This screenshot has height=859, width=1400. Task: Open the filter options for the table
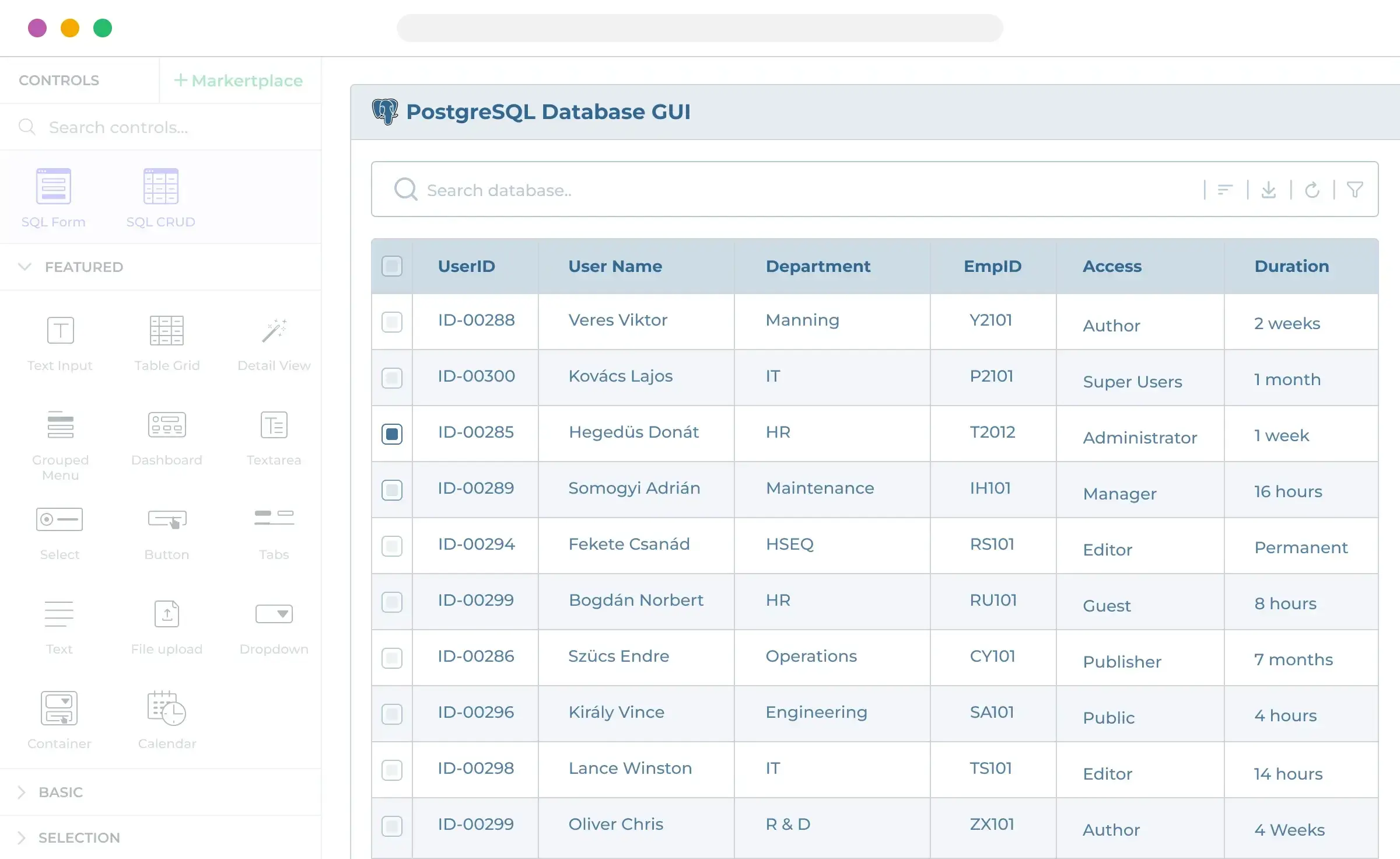(x=1354, y=189)
